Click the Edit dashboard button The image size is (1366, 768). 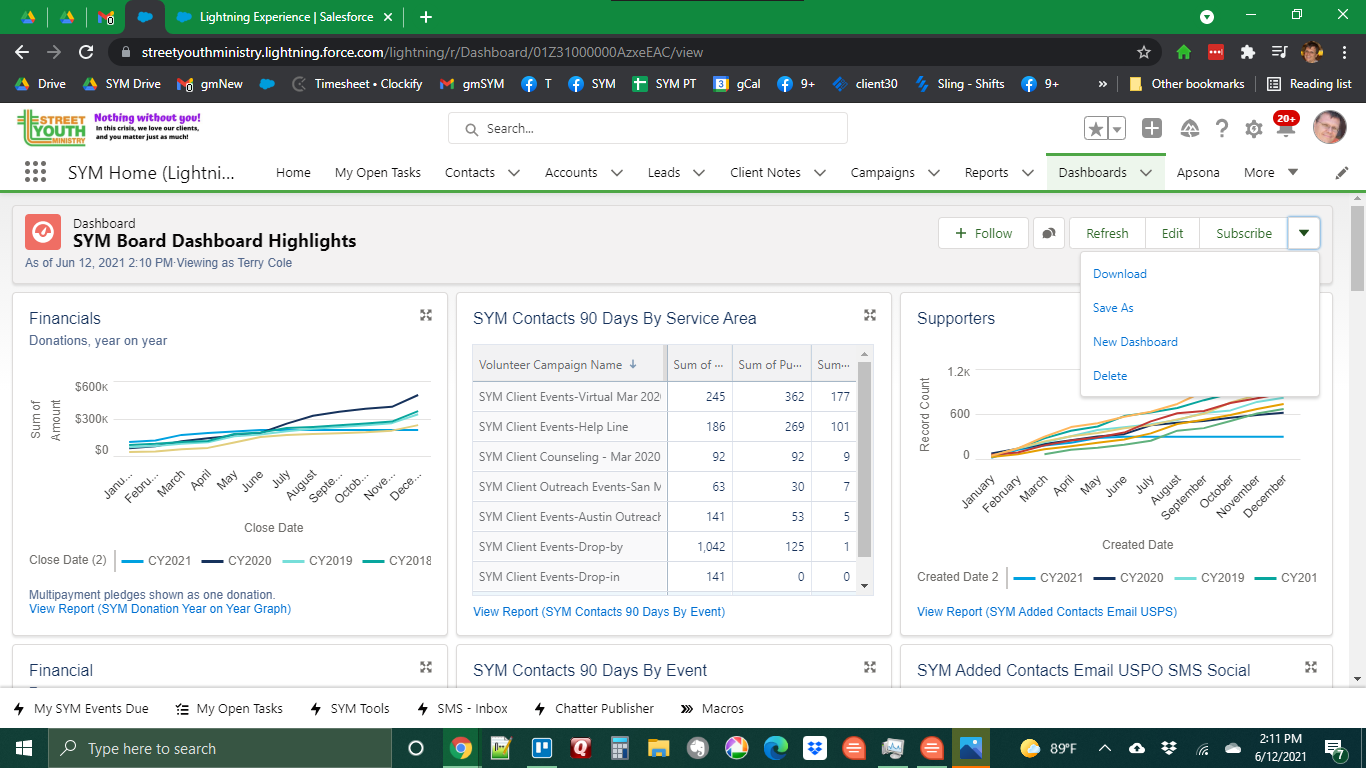(x=1172, y=233)
